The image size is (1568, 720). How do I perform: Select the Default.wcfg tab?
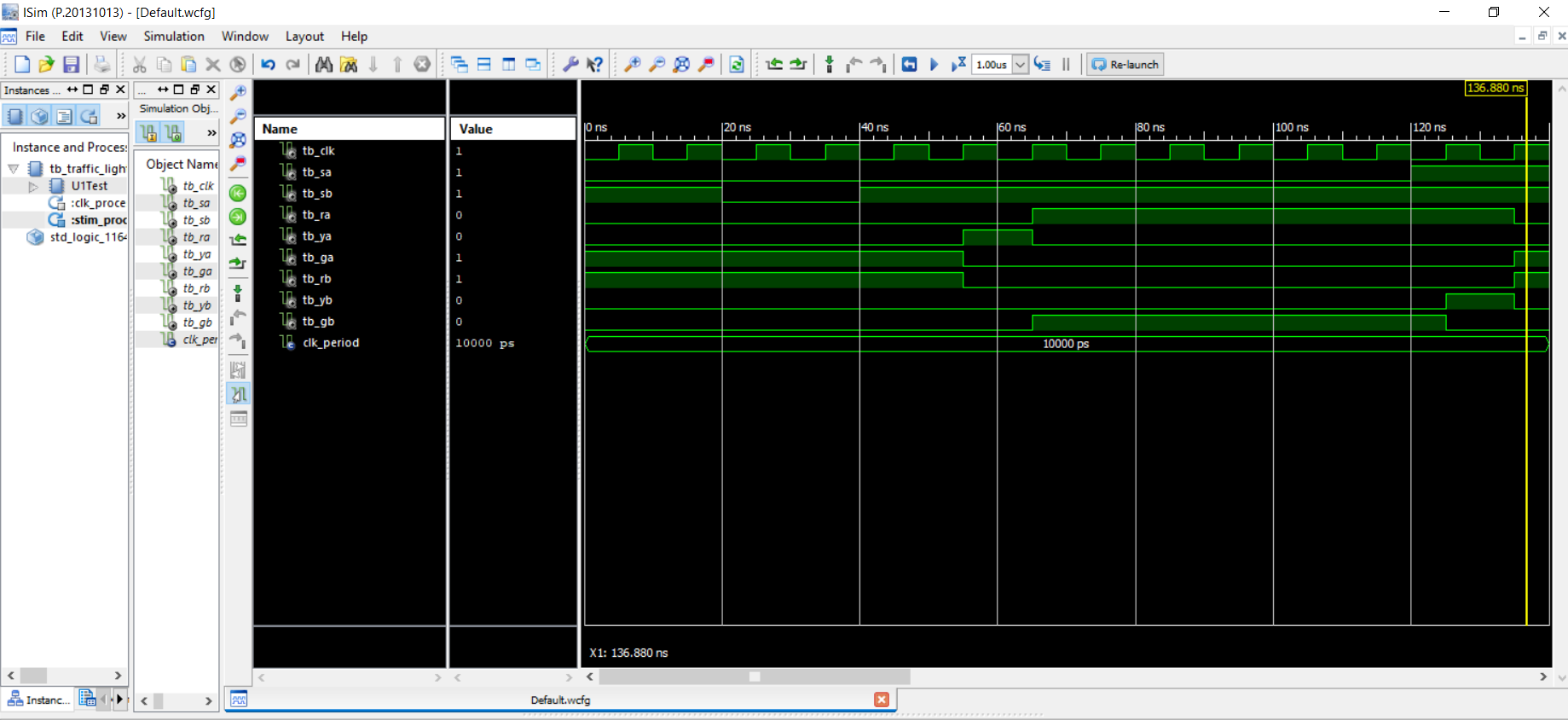[560, 700]
